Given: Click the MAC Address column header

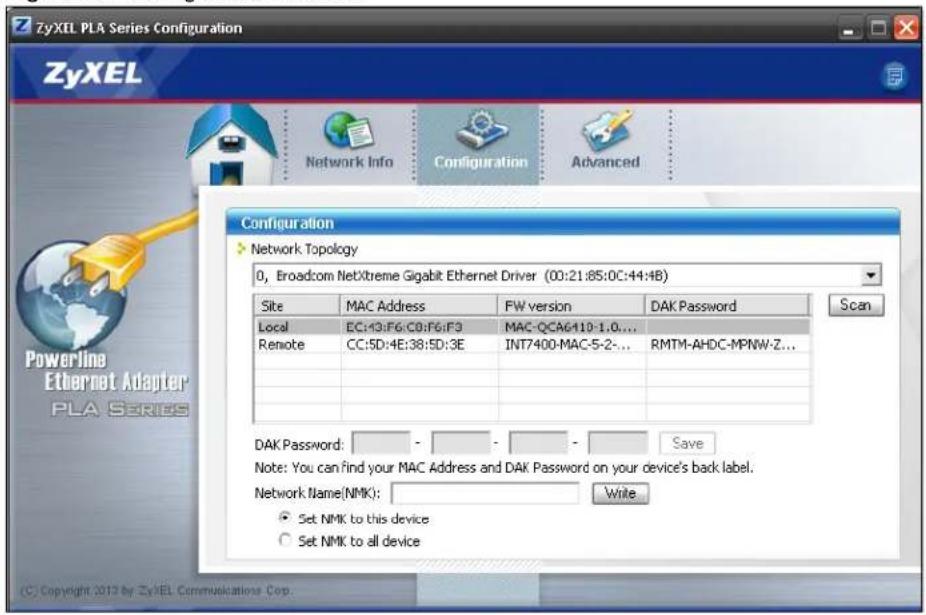Looking at the screenshot, I should pos(419,305).
